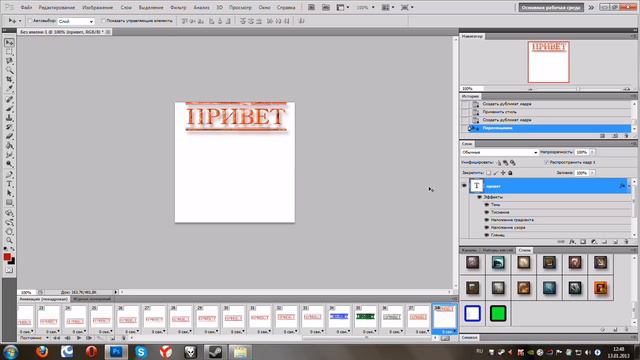The image size is (640, 360).
Task: Select the Lasso tool
Action: (9, 61)
